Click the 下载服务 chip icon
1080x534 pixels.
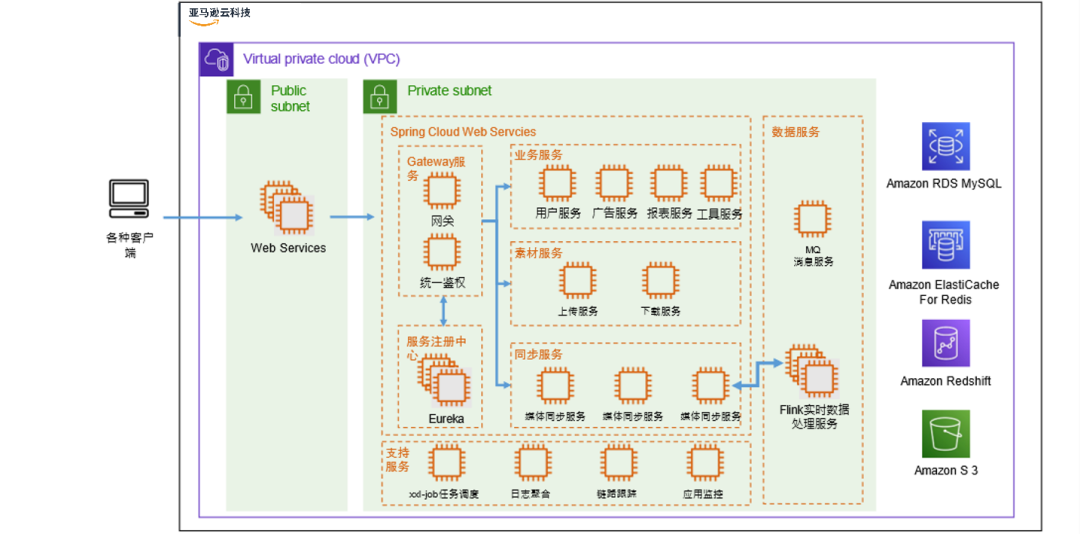661,280
